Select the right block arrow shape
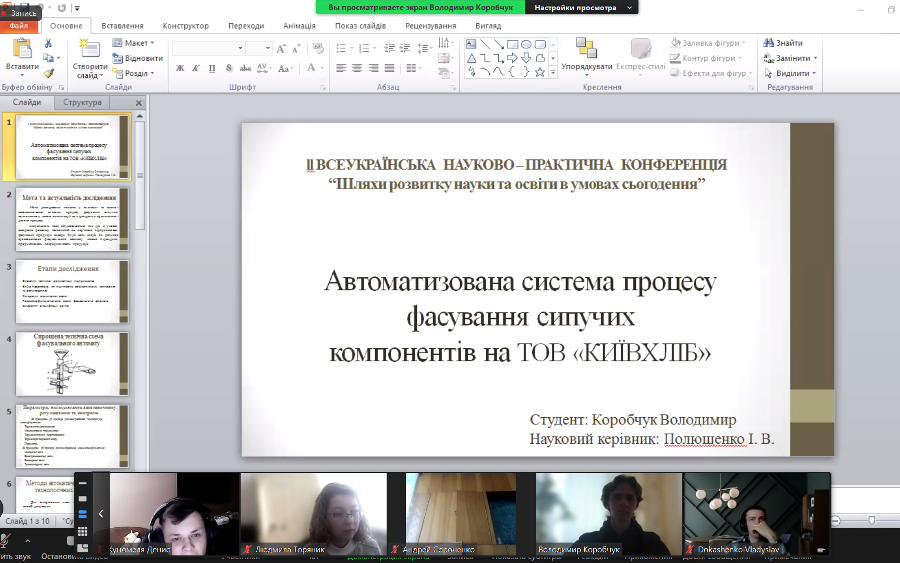 pyautogui.click(x=513, y=58)
